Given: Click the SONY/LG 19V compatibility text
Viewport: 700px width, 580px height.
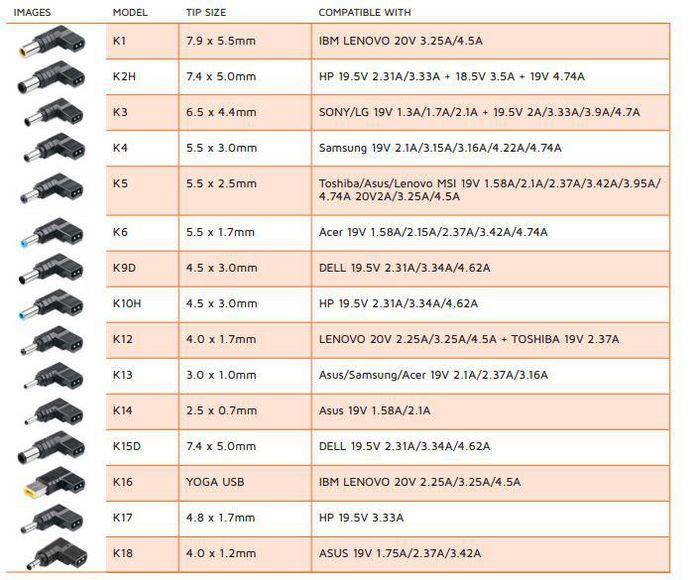Looking at the screenshot, I should (479, 113).
